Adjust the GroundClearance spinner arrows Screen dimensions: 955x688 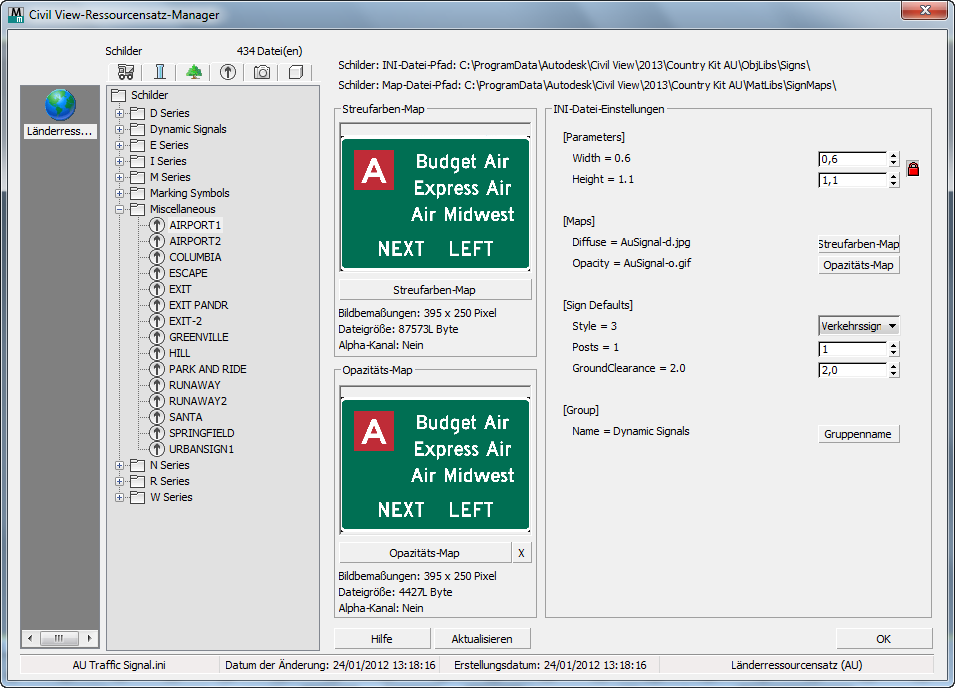(893, 370)
